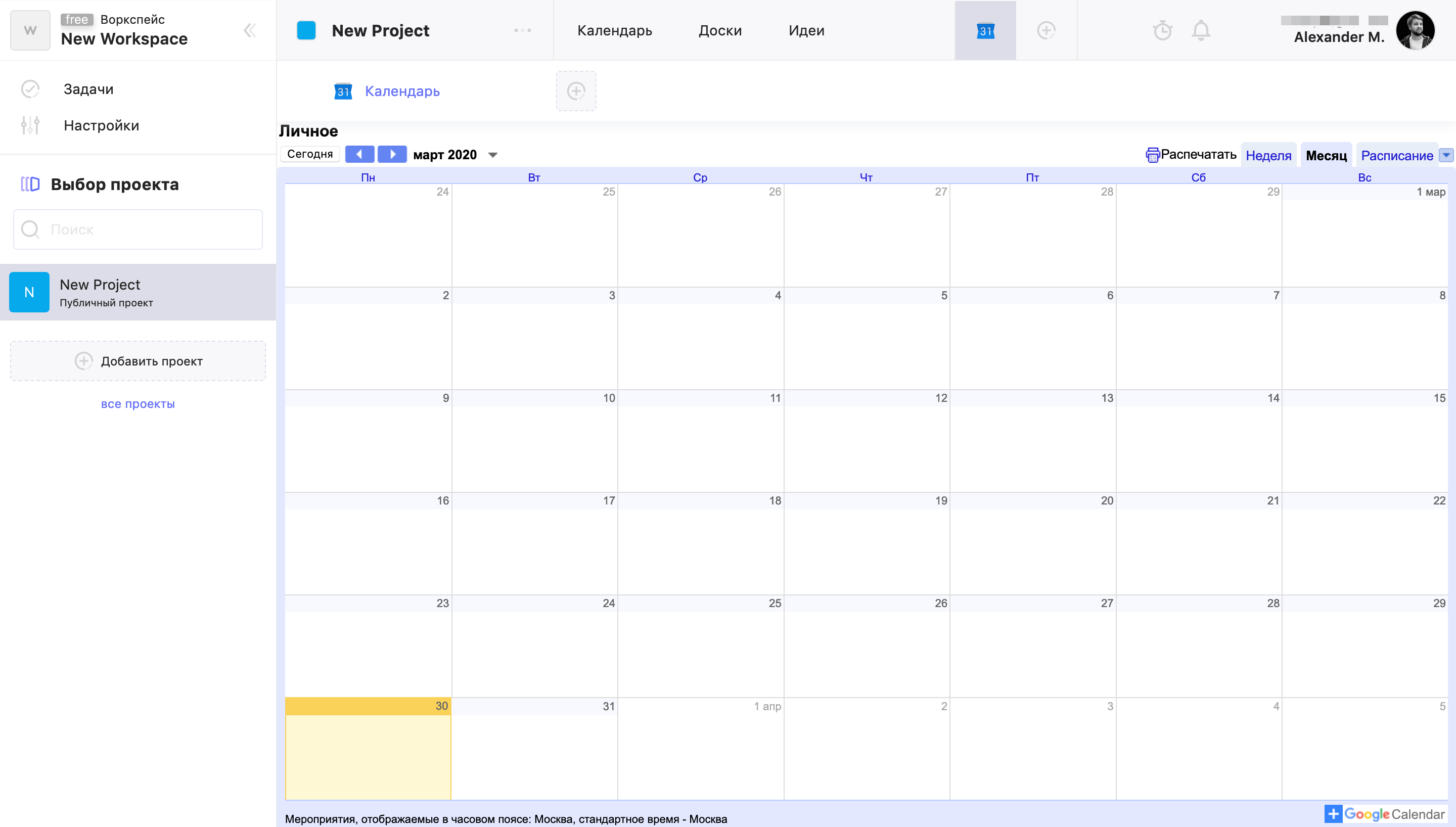This screenshot has width=1456, height=827.
Task: Click the Личное calendar title
Action: pos(308,130)
